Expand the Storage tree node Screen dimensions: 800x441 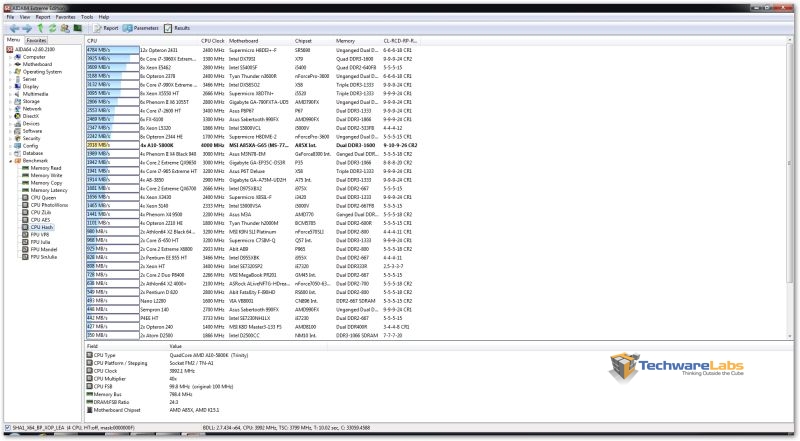coord(10,102)
